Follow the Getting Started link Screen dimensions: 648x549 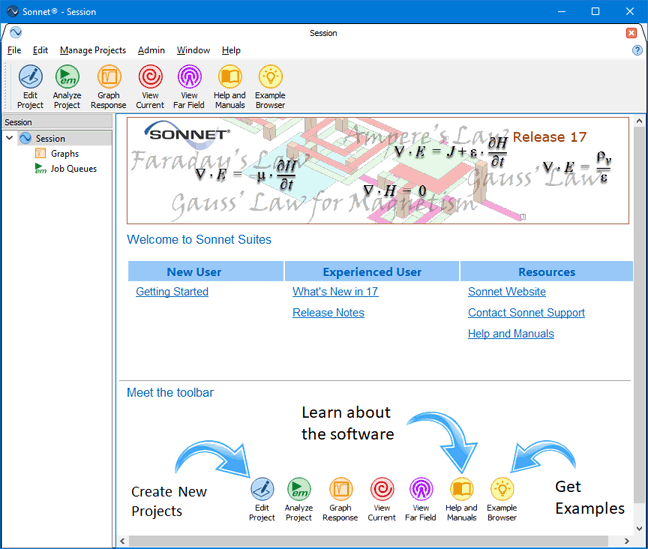click(172, 291)
